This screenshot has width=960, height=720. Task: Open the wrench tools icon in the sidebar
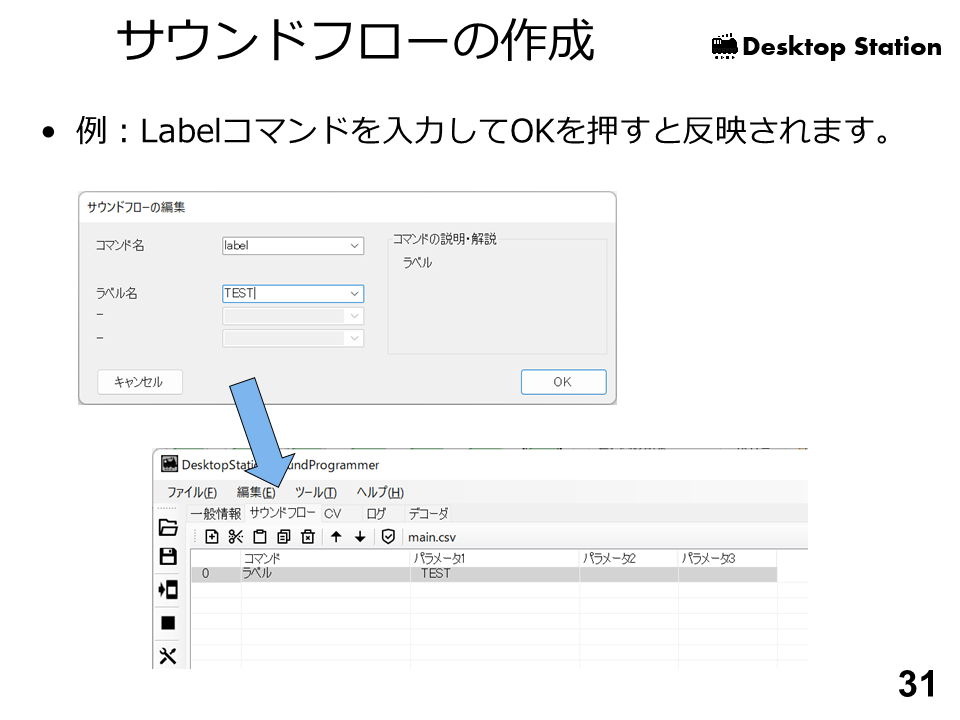[x=168, y=656]
